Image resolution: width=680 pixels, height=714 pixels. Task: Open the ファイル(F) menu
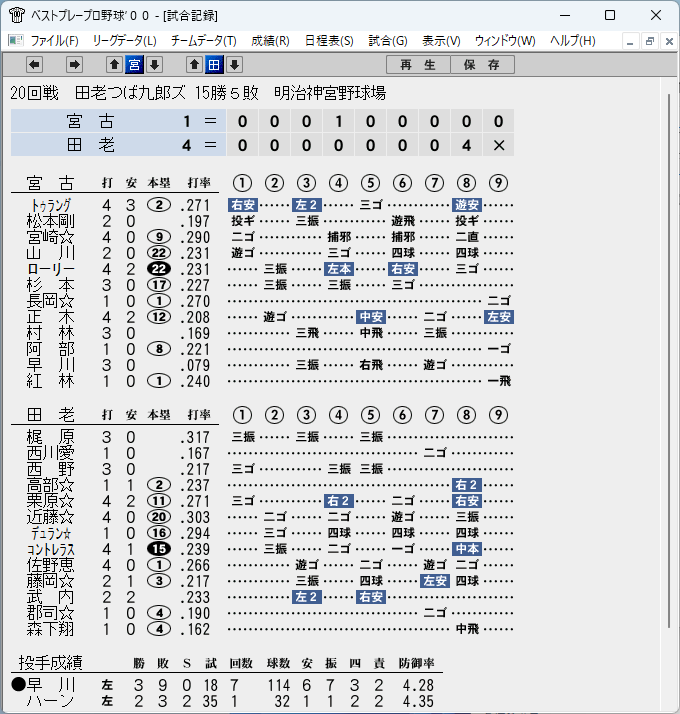tap(54, 41)
